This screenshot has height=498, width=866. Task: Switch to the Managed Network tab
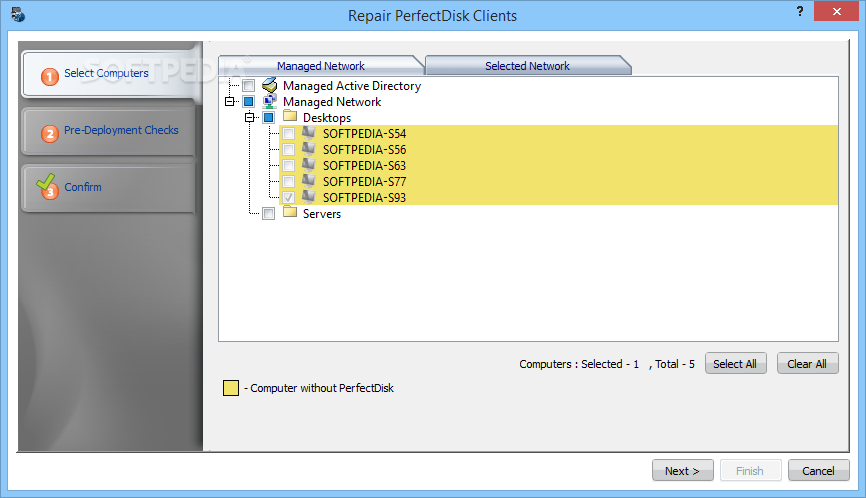321,66
